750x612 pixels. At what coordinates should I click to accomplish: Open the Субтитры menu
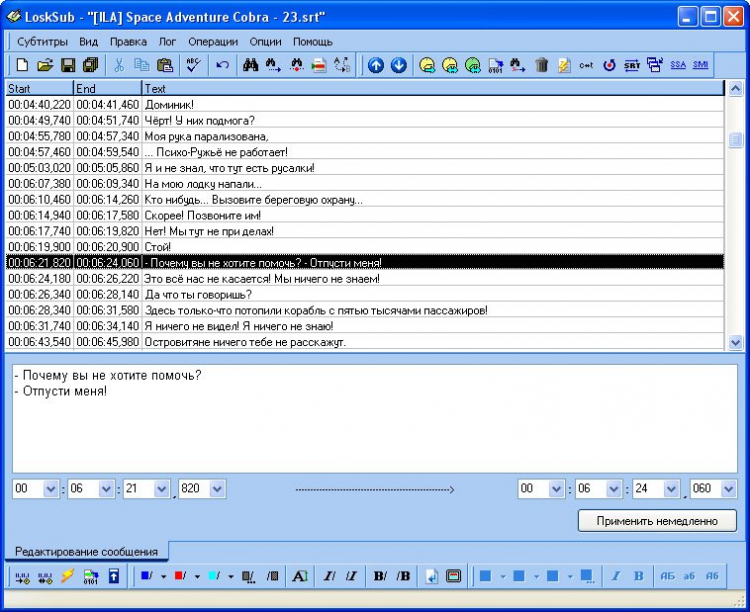43,42
